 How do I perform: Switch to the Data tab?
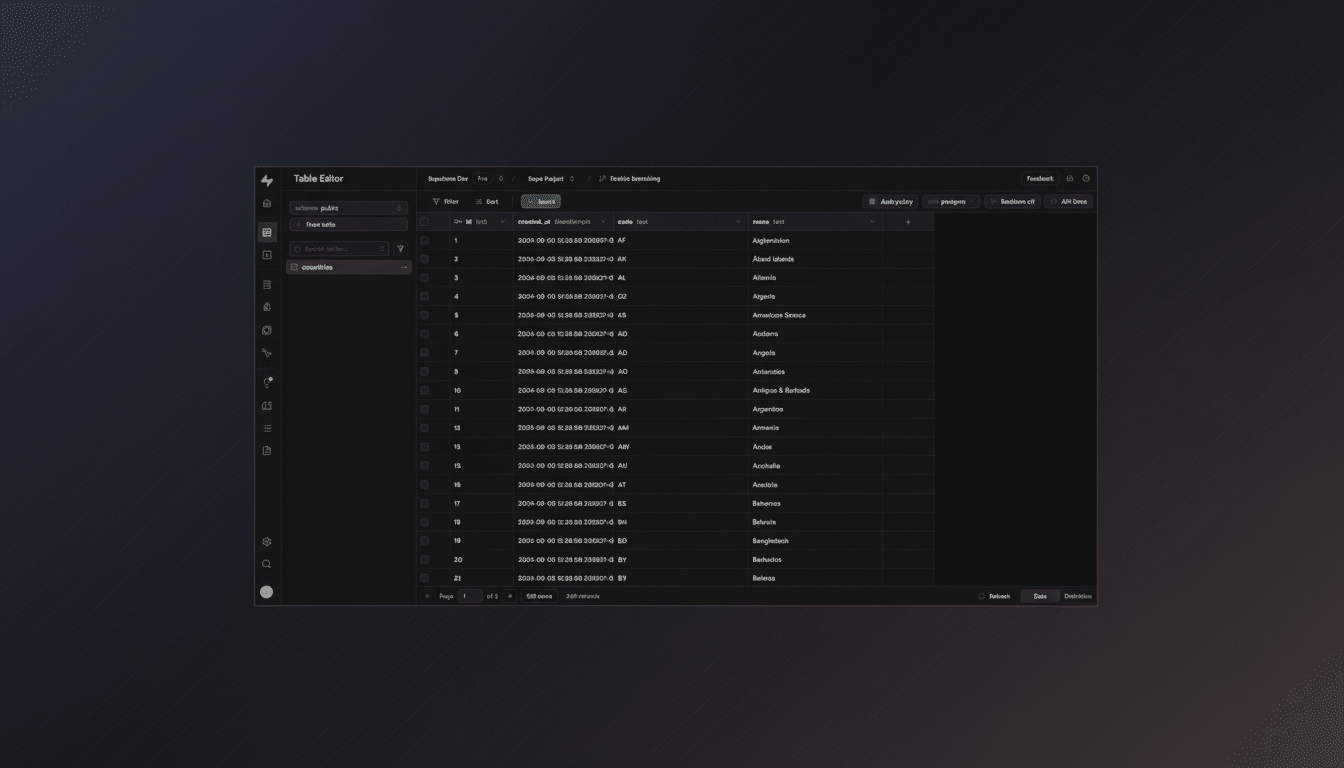[x=1039, y=595]
